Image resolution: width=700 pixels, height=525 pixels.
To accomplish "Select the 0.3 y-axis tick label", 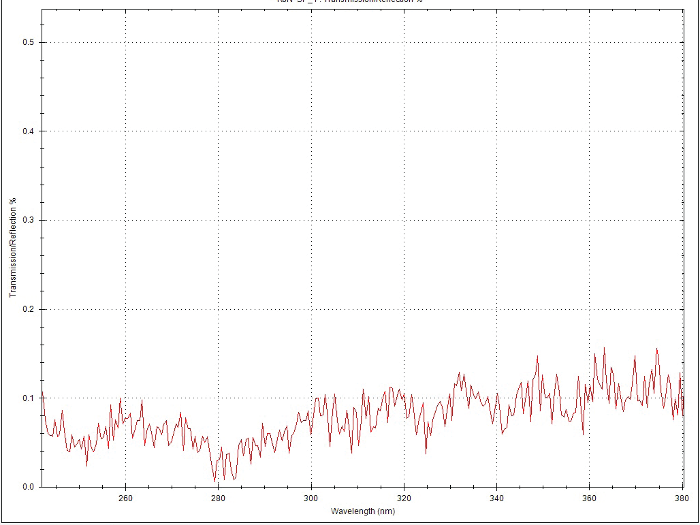I will (x=29, y=220).
